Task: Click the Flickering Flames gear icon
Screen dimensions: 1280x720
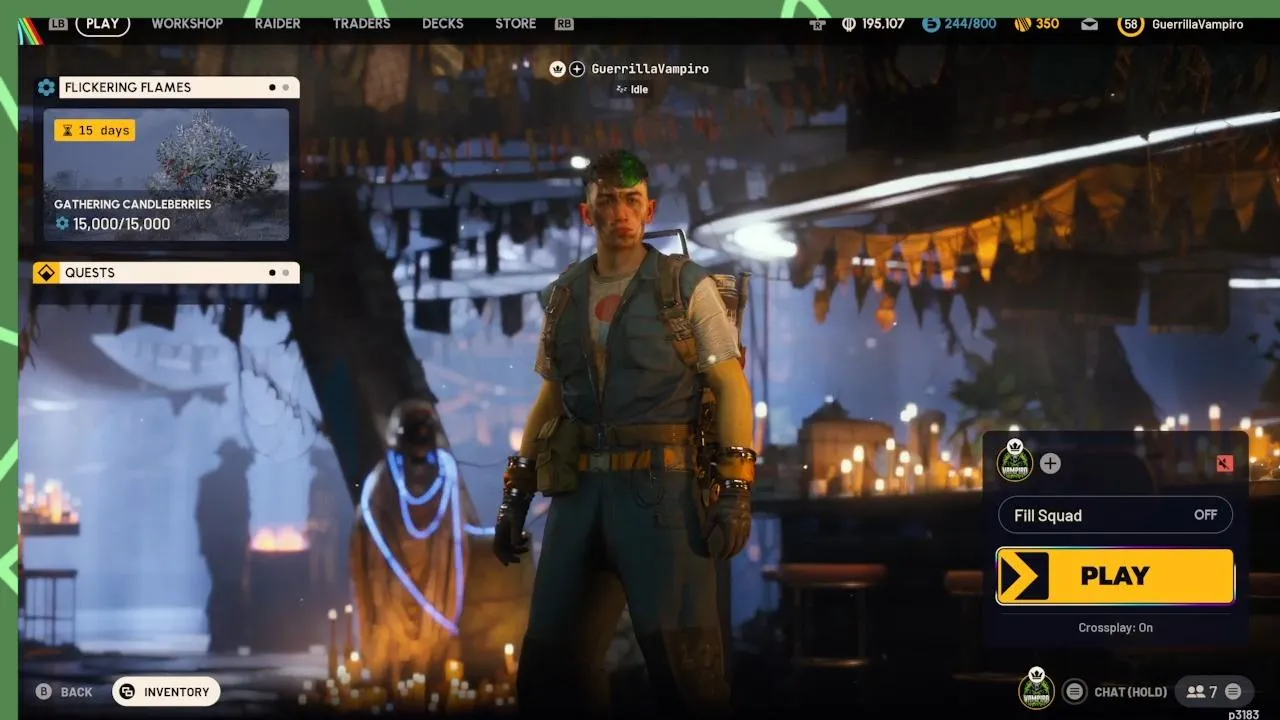Action: tap(46, 87)
